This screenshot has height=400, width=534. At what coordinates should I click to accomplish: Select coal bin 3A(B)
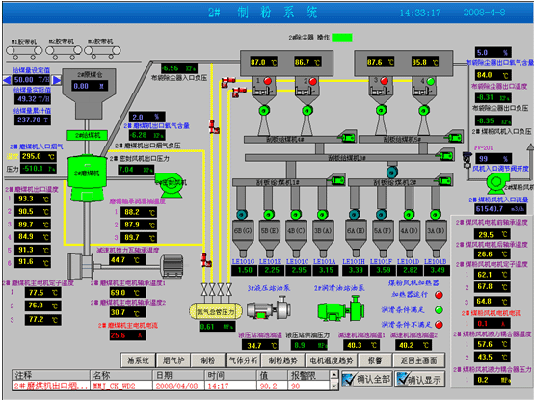pos(436,238)
